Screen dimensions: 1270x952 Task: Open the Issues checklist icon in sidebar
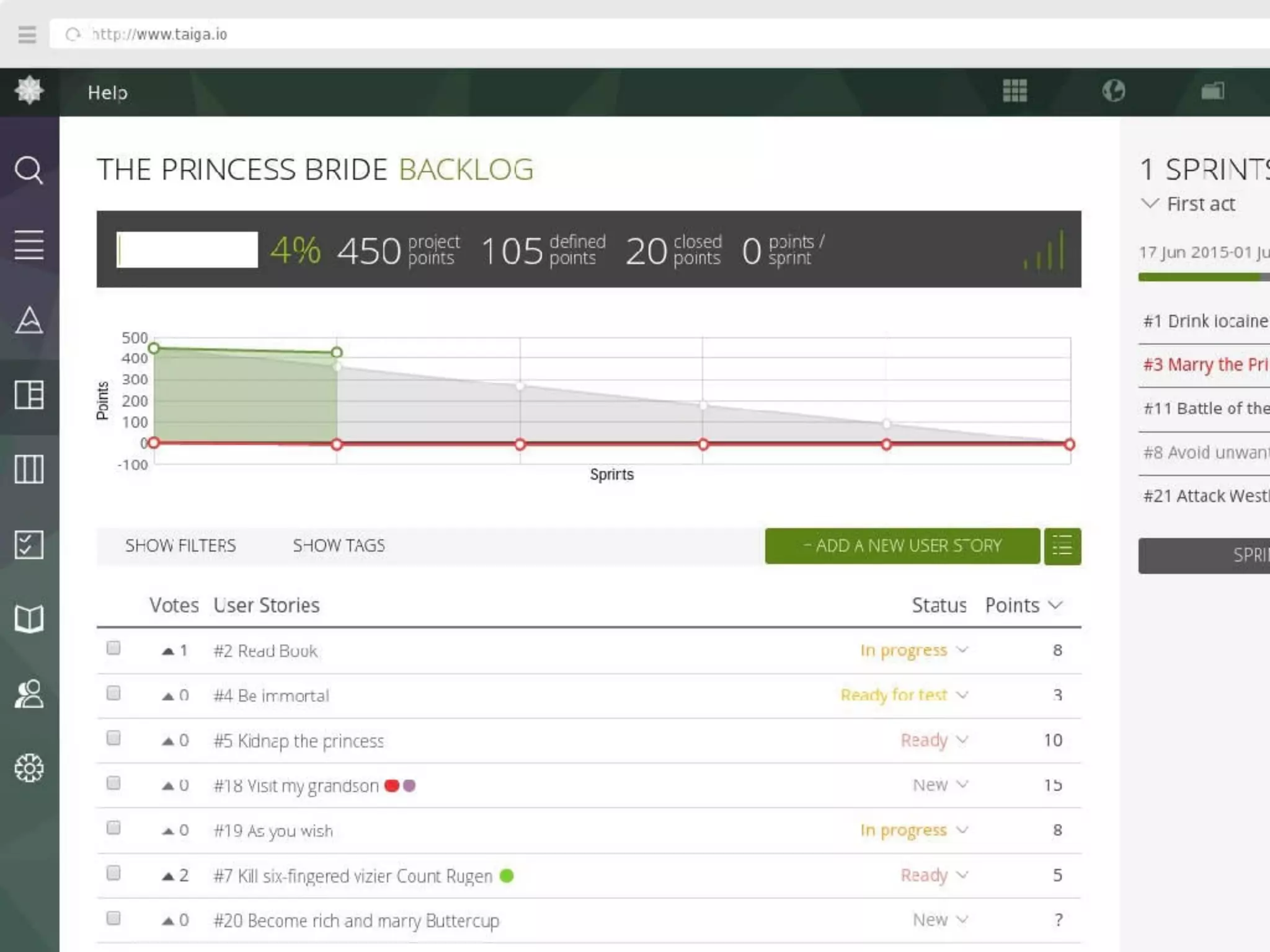[x=29, y=544]
